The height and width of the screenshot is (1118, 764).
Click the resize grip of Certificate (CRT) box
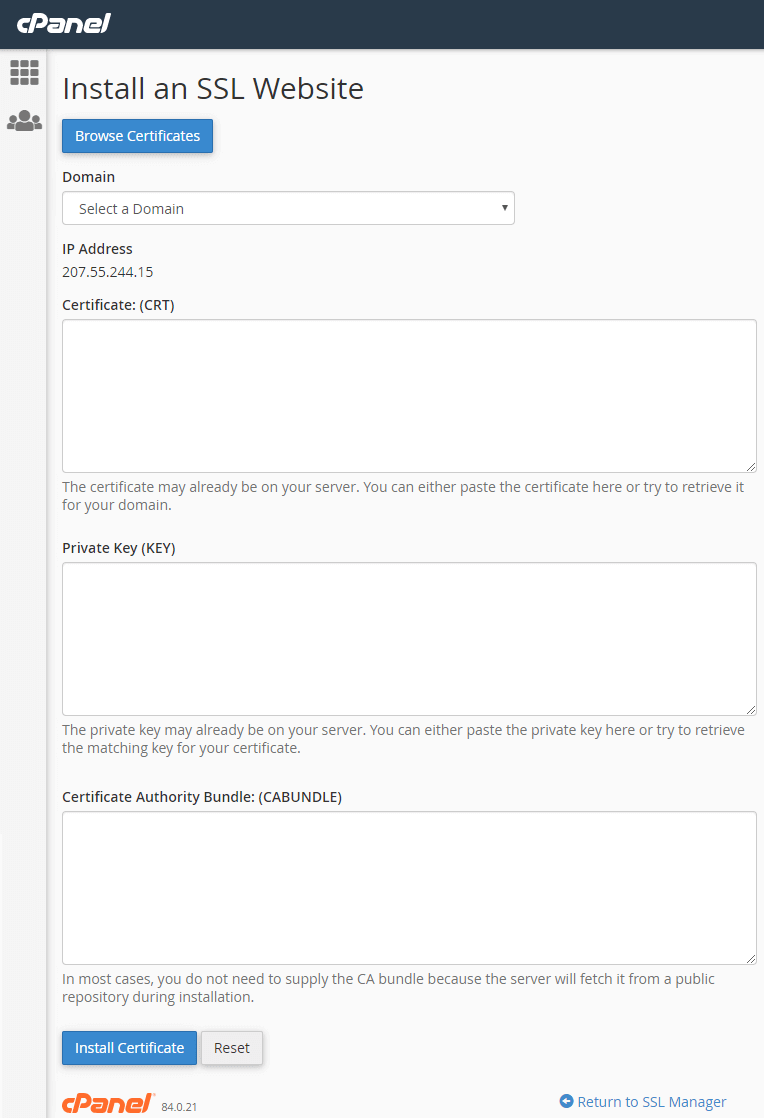[x=750, y=466]
